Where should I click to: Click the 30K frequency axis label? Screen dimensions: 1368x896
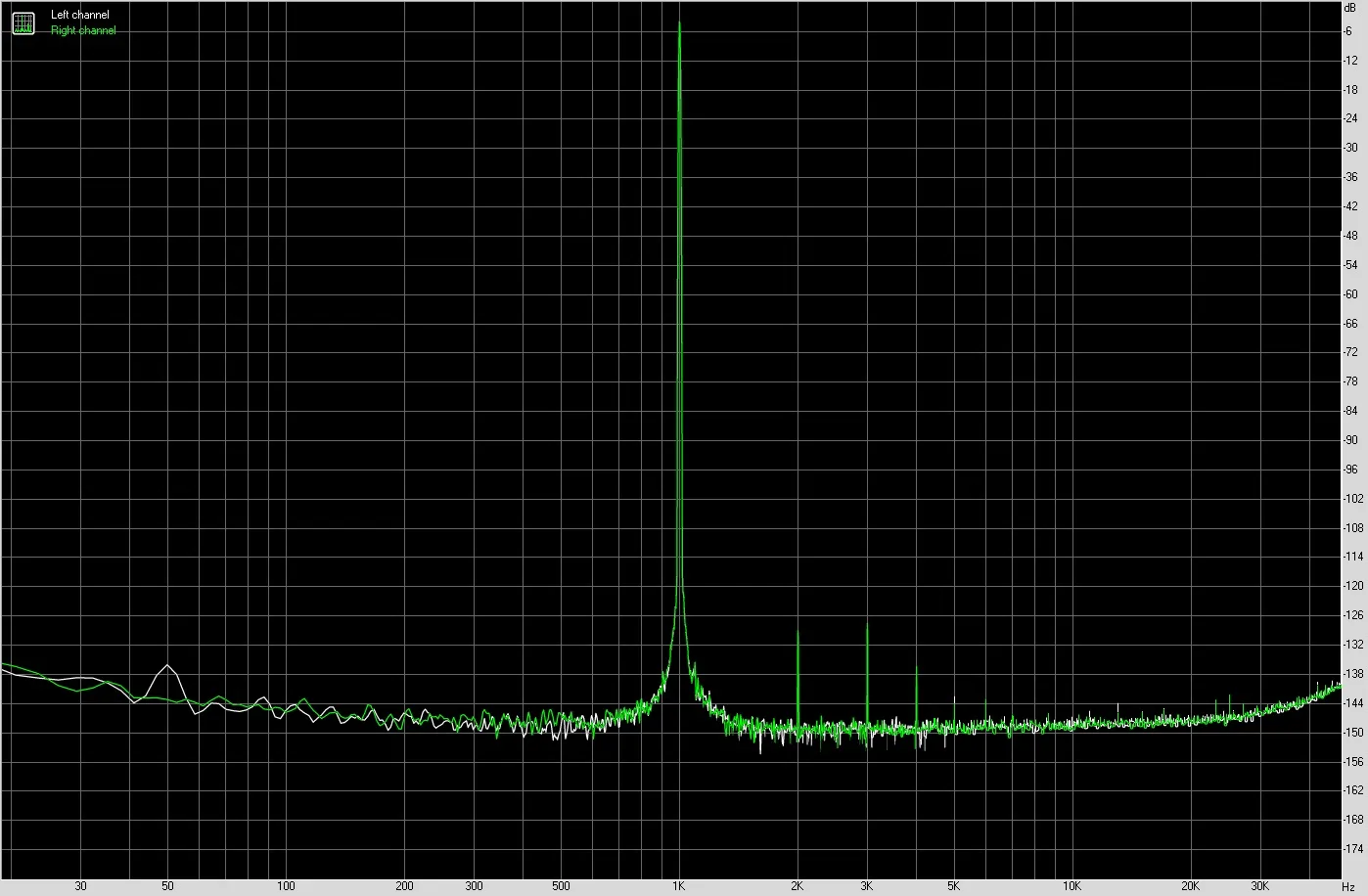[x=1259, y=887]
